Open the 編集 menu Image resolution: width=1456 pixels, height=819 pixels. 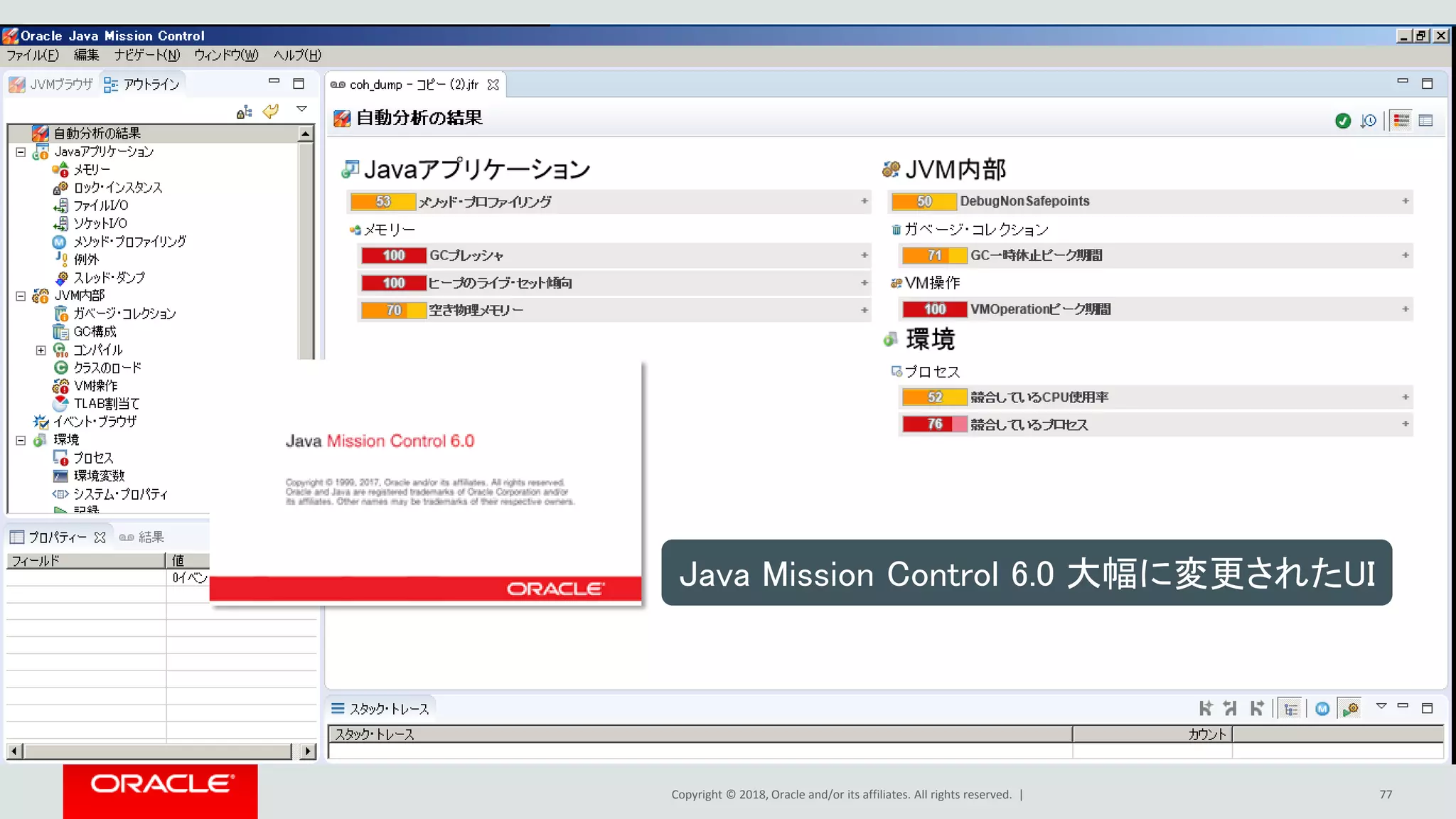pos(86,55)
